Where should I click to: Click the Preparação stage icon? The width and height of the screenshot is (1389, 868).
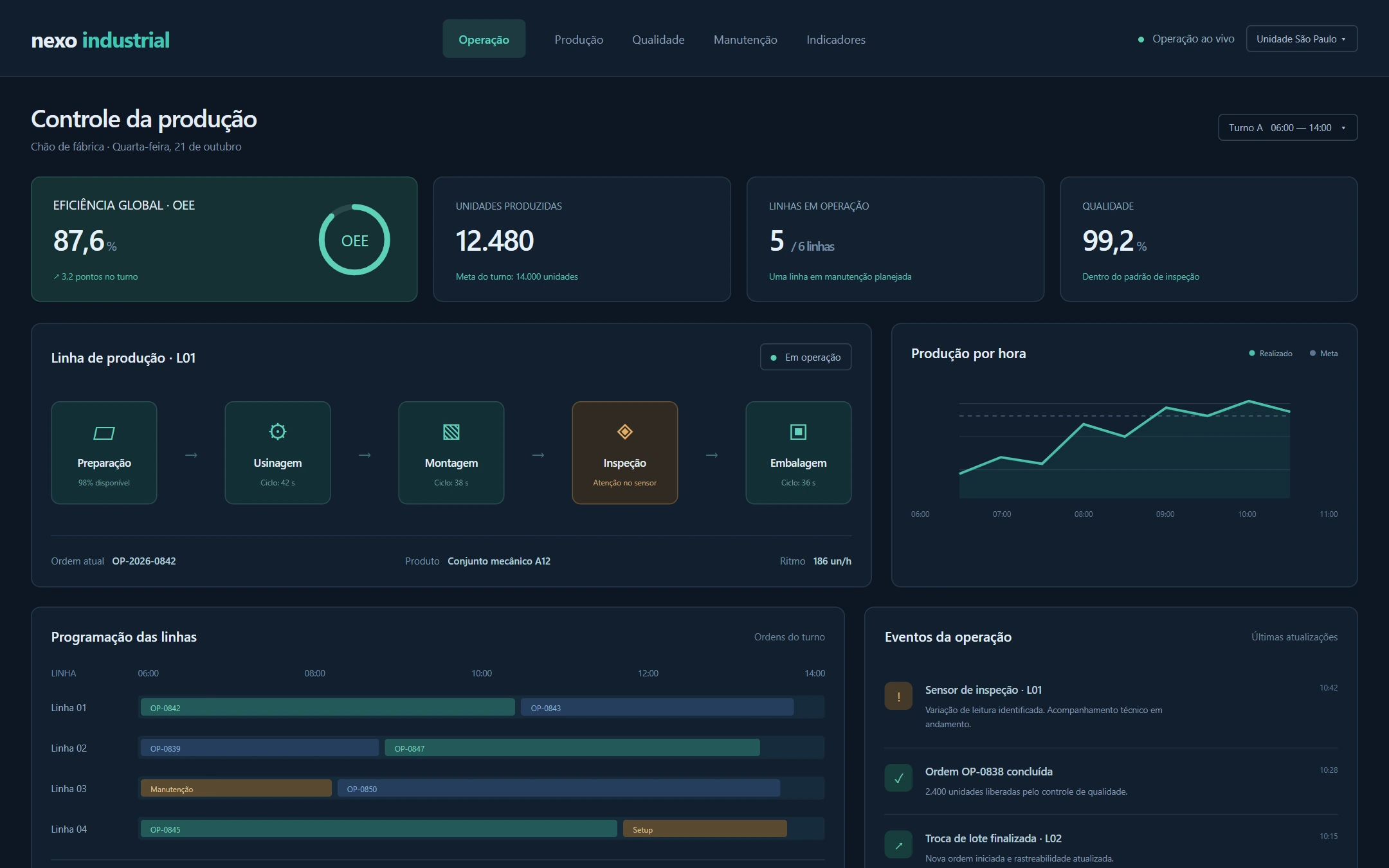point(104,433)
